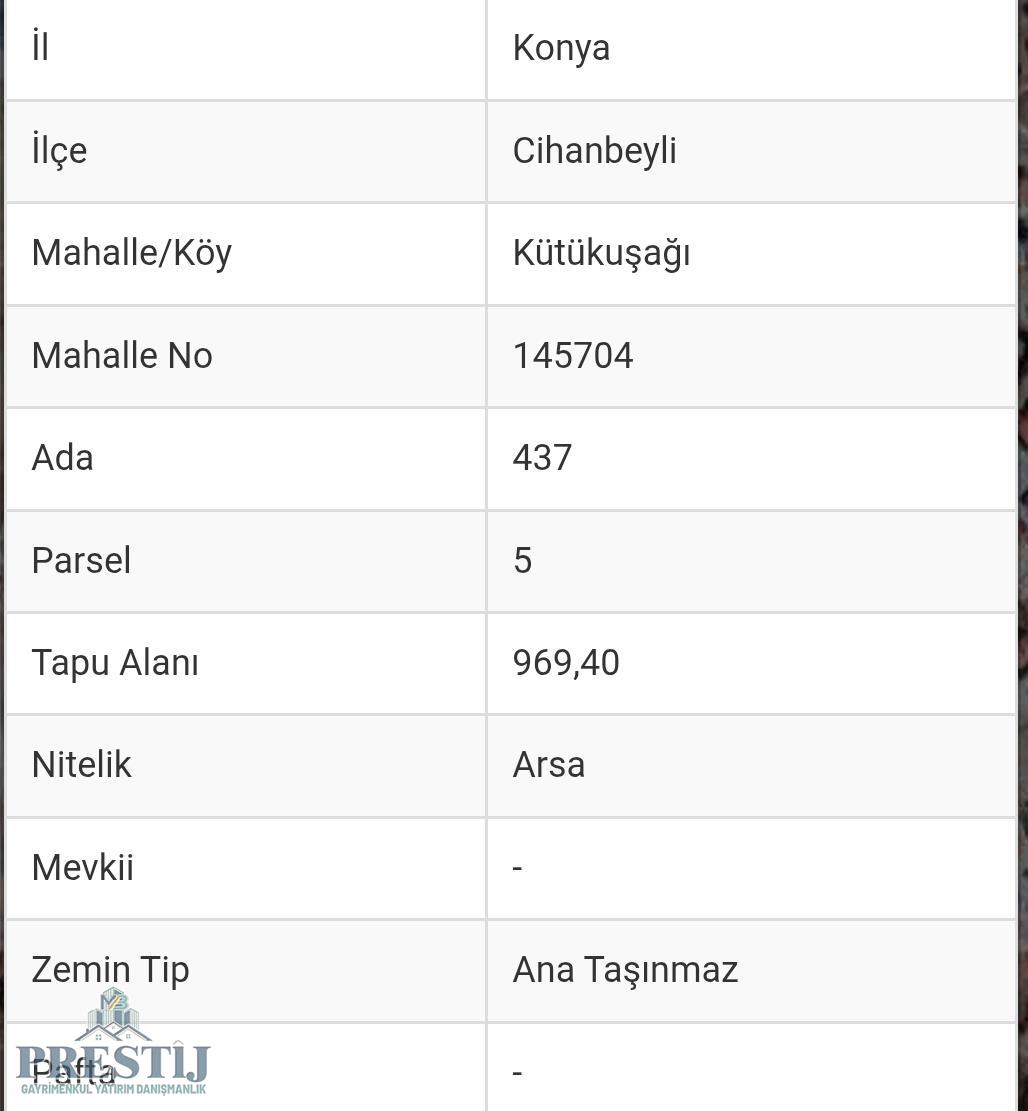Click the Ada value 437
The image size is (1028, 1111).
tap(542, 458)
